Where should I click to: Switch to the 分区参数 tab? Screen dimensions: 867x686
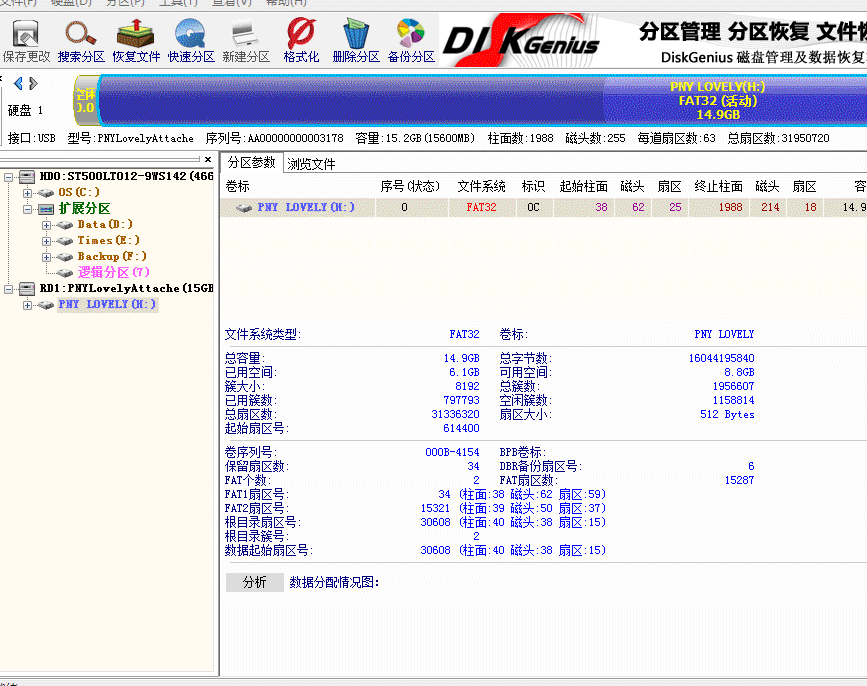[252, 163]
